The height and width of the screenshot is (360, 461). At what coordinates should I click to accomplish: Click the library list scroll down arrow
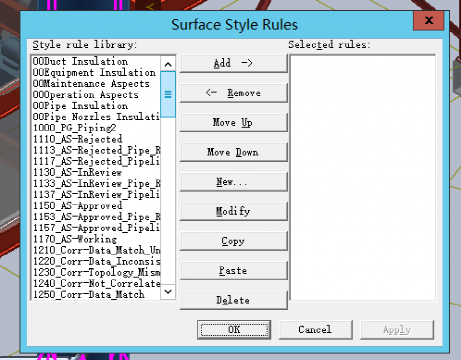[x=168, y=292]
